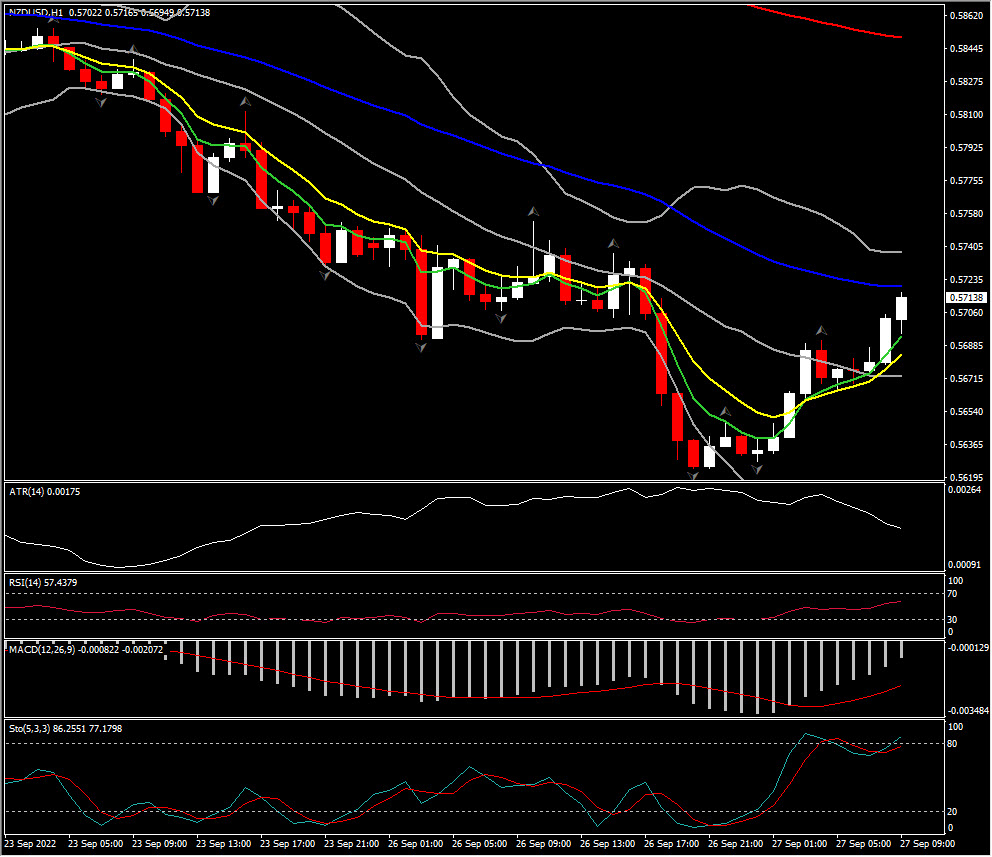Select the latest white candle on the chart
Image resolution: width=992 pixels, height=857 pixels.
pos(901,308)
